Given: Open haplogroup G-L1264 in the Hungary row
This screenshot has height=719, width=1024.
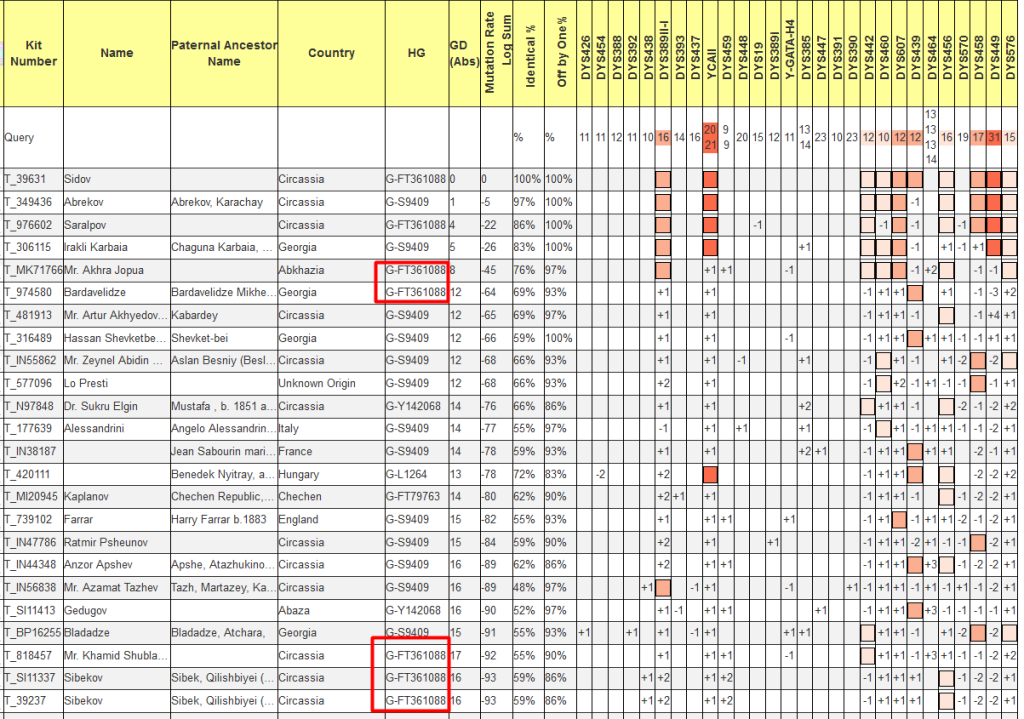Looking at the screenshot, I should [409, 474].
